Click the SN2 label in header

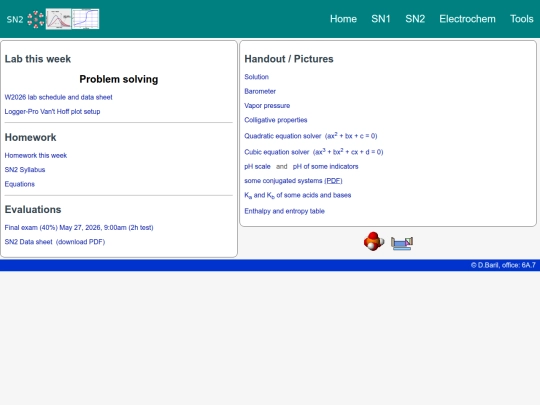[15, 19]
